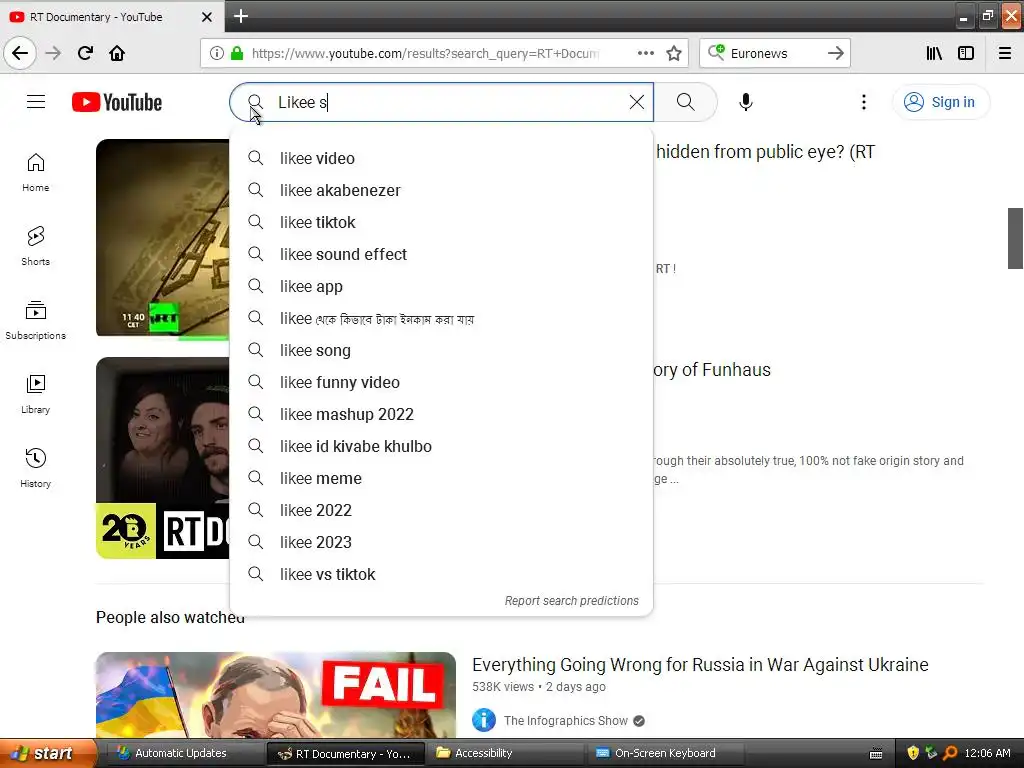Image resolution: width=1024 pixels, height=768 pixels.
Task: Select suggestion "likee akabenezer"
Action: pos(441,190)
